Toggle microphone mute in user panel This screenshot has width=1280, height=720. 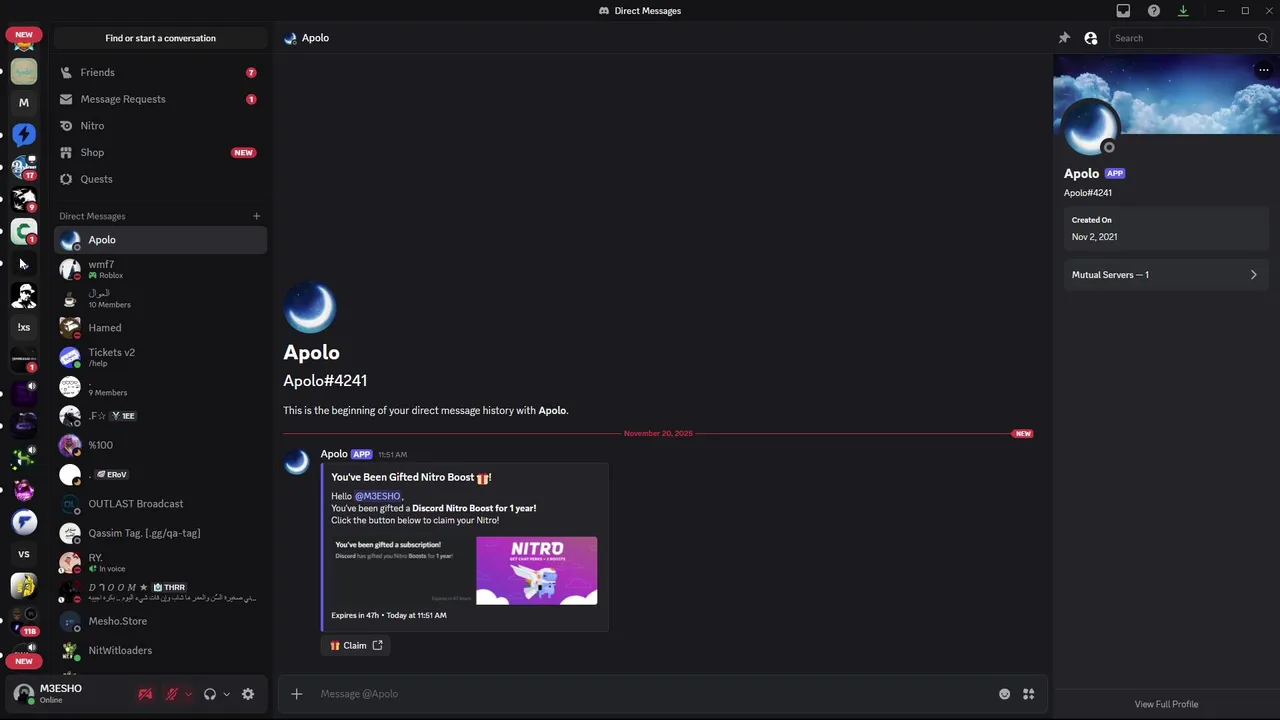pyautogui.click(x=171, y=694)
